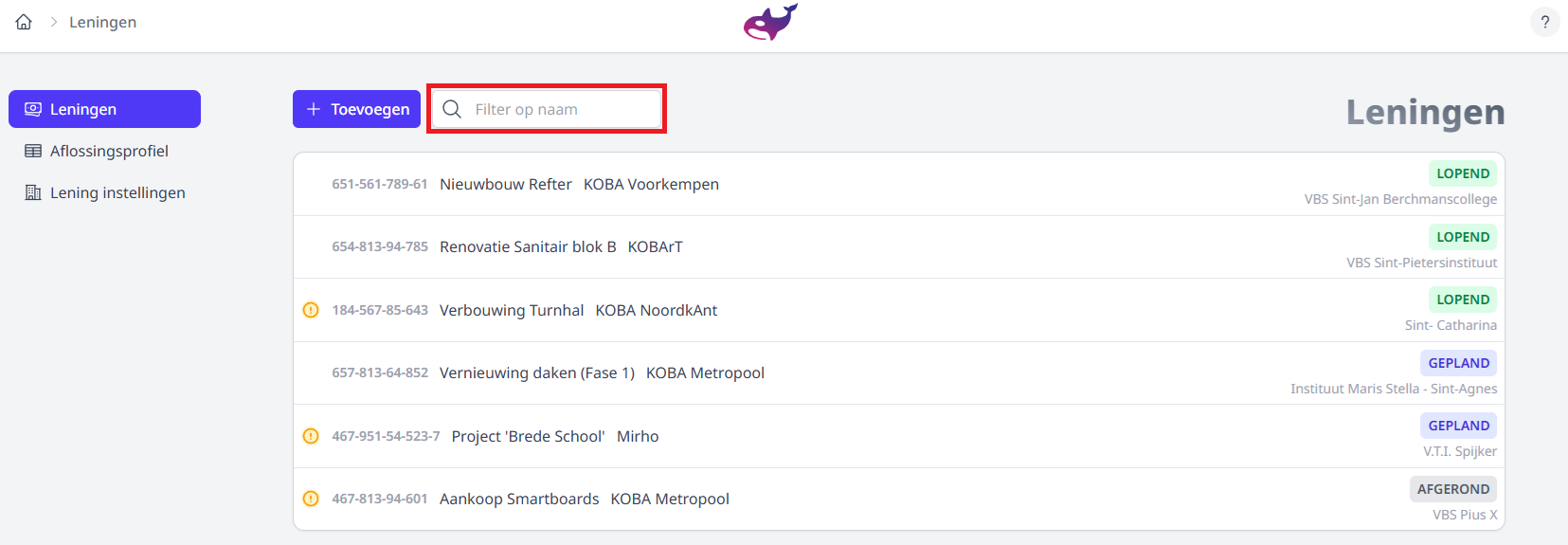
Task: Click the orca whale logo
Action: (x=770, y=23)
